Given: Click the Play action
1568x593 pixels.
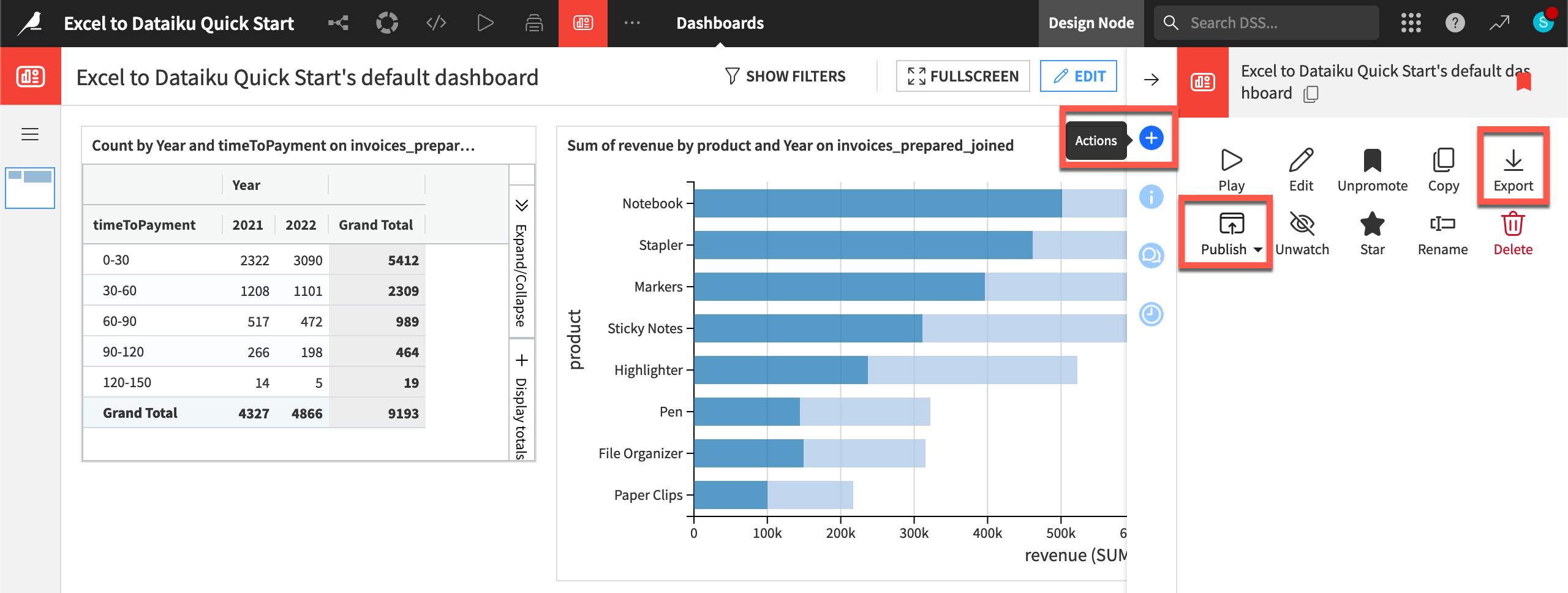Looking at the screenshot, I should point(1231,170).
